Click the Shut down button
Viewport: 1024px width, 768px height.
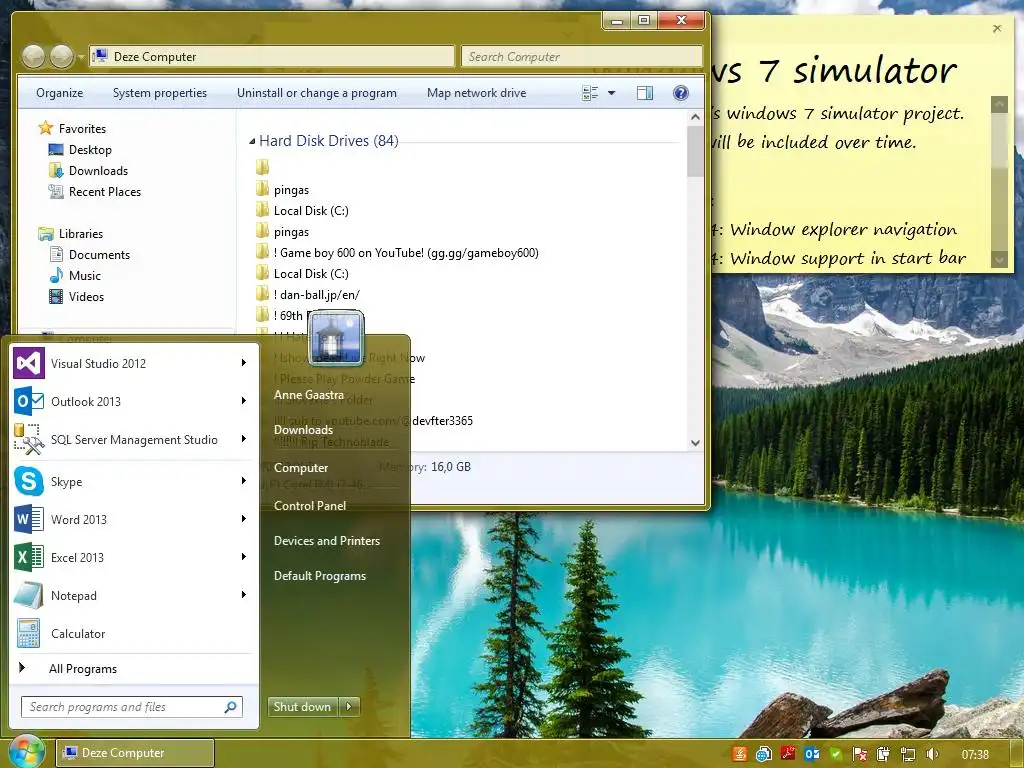click(x=302, y=706)
